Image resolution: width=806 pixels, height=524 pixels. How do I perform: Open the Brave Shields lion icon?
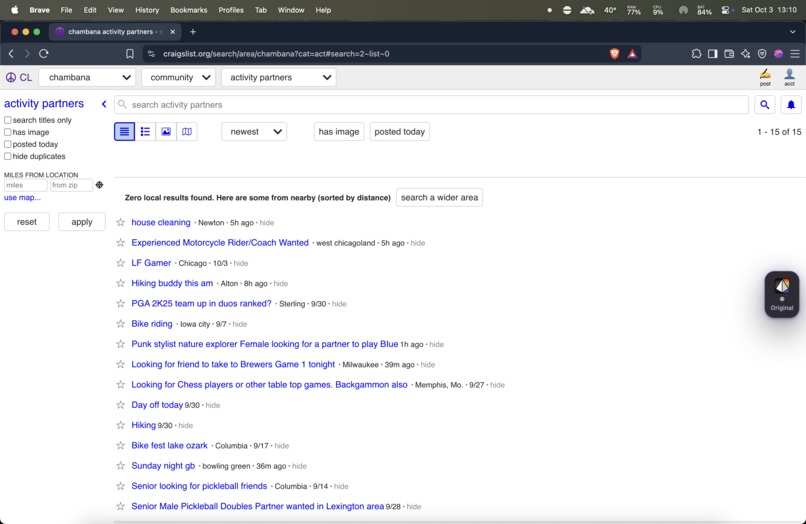(614, 53)
